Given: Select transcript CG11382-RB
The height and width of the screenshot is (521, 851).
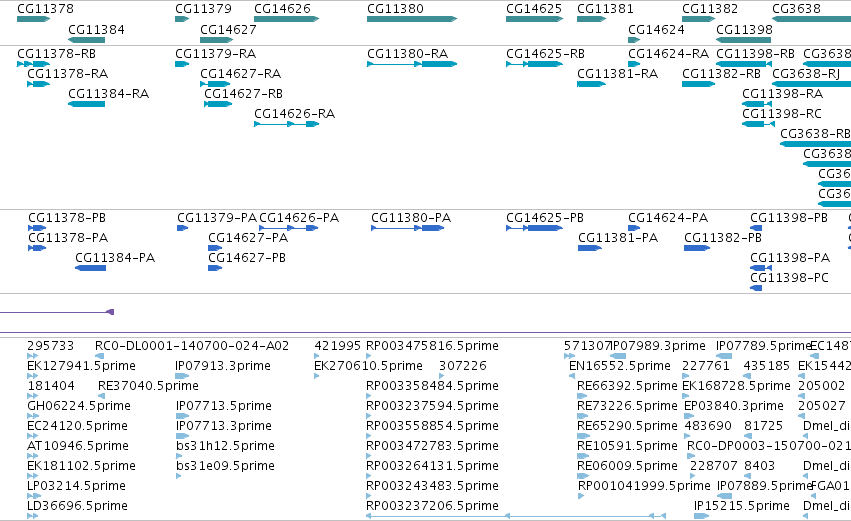Looking at the screenshot, I should coord(721,74).
